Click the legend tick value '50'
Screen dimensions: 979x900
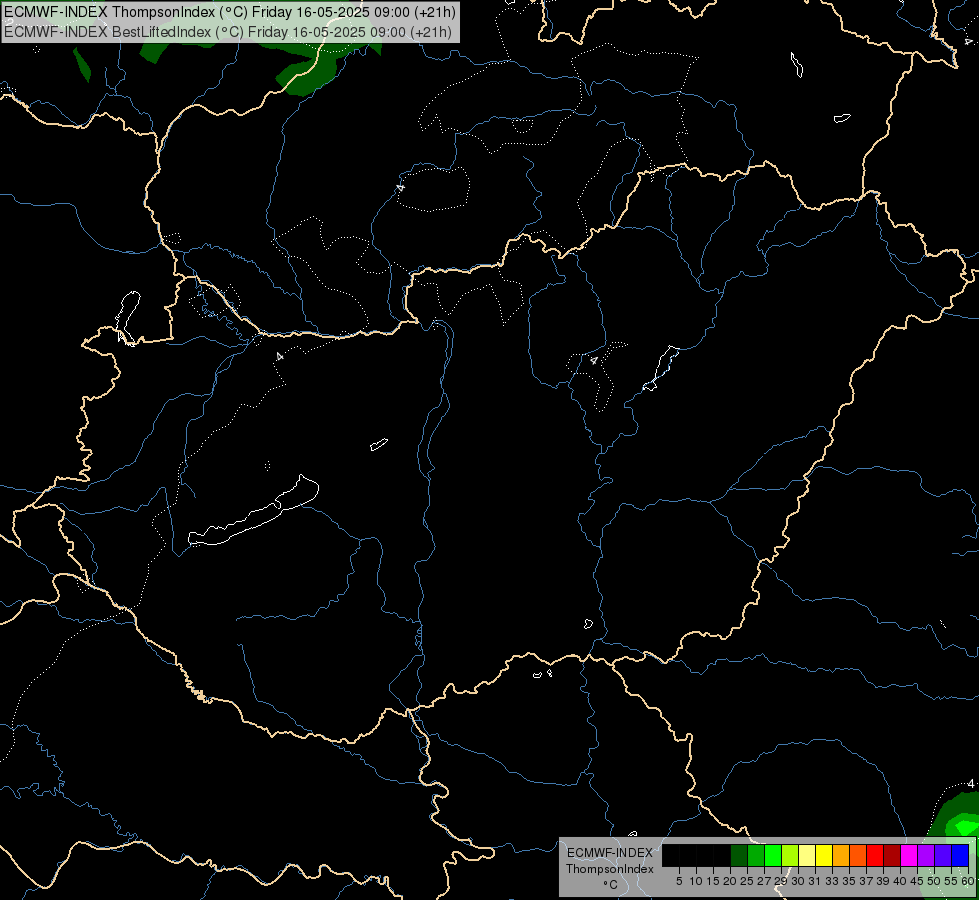pos(934,881)
